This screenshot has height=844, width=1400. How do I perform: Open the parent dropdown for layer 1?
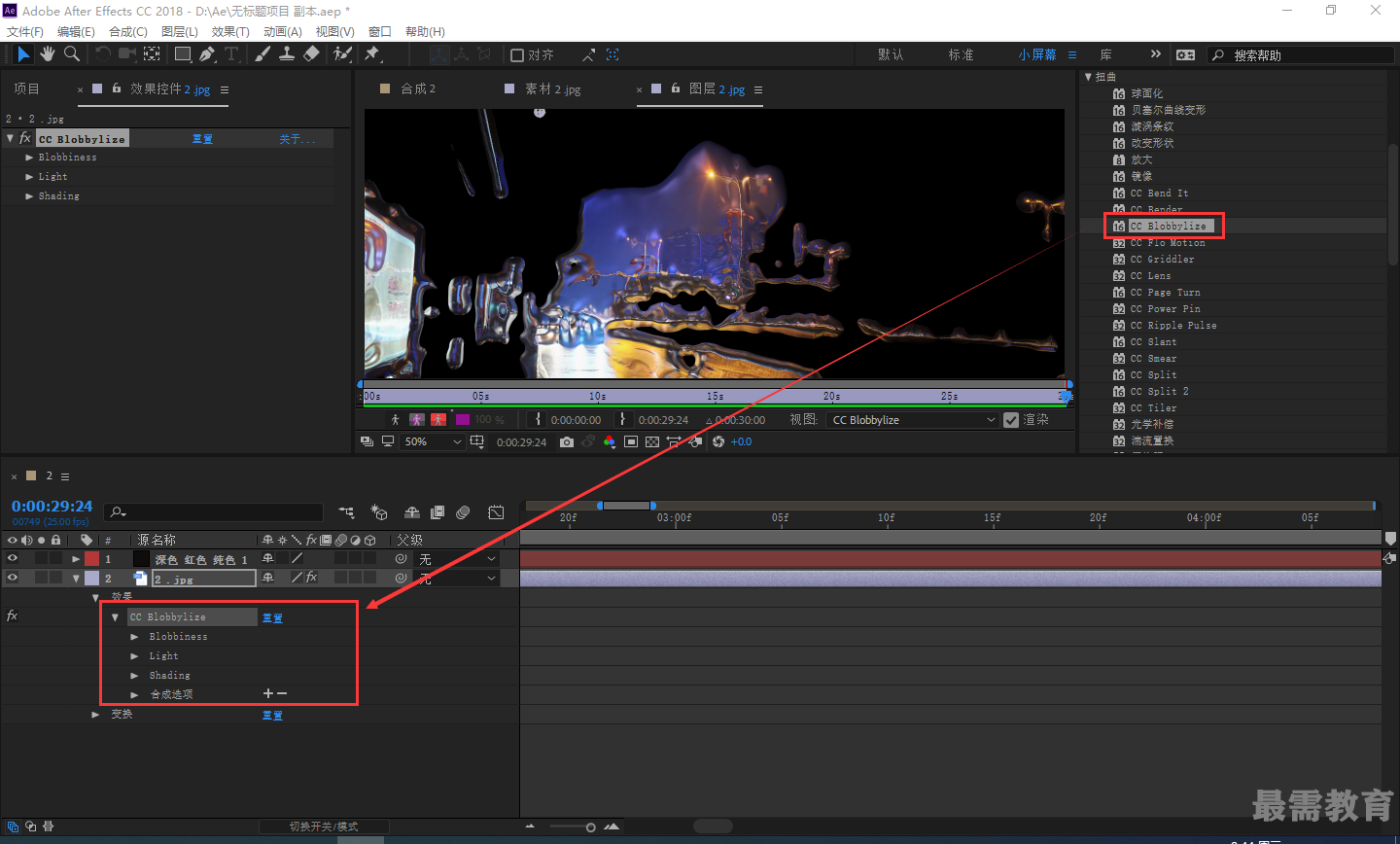click(x=457, y=559)
